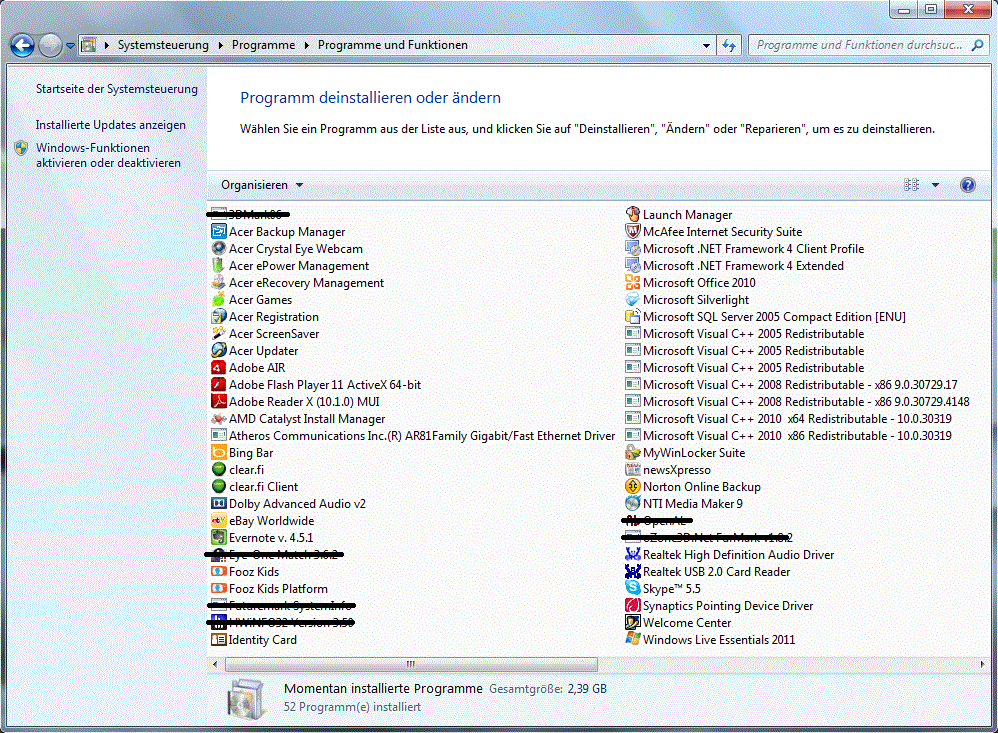Screen dimensions: 998x733
Task: Click the Windows Live Essentials 2011 icon
Action: click(x=633, y=639)
